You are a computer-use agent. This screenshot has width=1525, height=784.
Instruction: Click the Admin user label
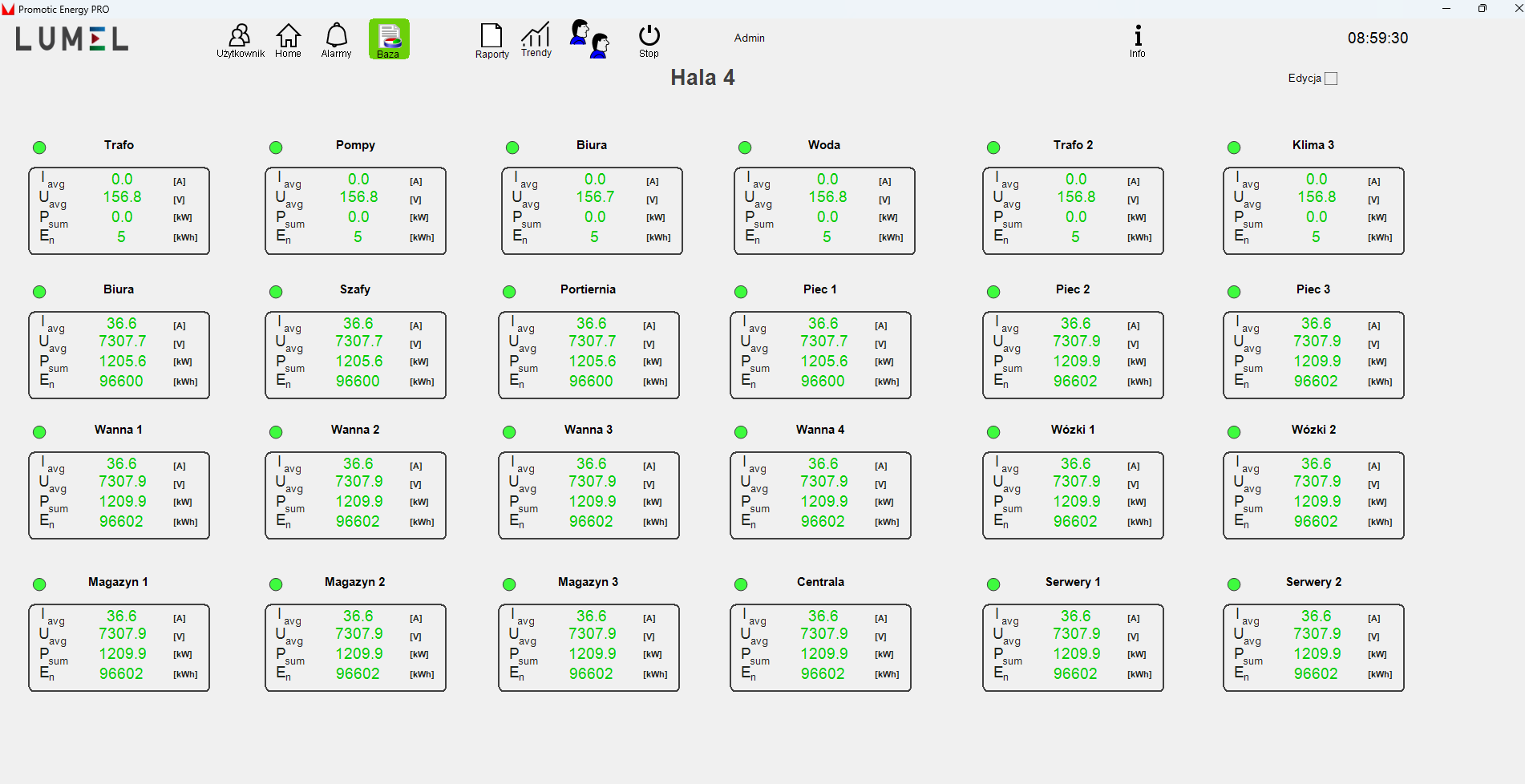749,38
